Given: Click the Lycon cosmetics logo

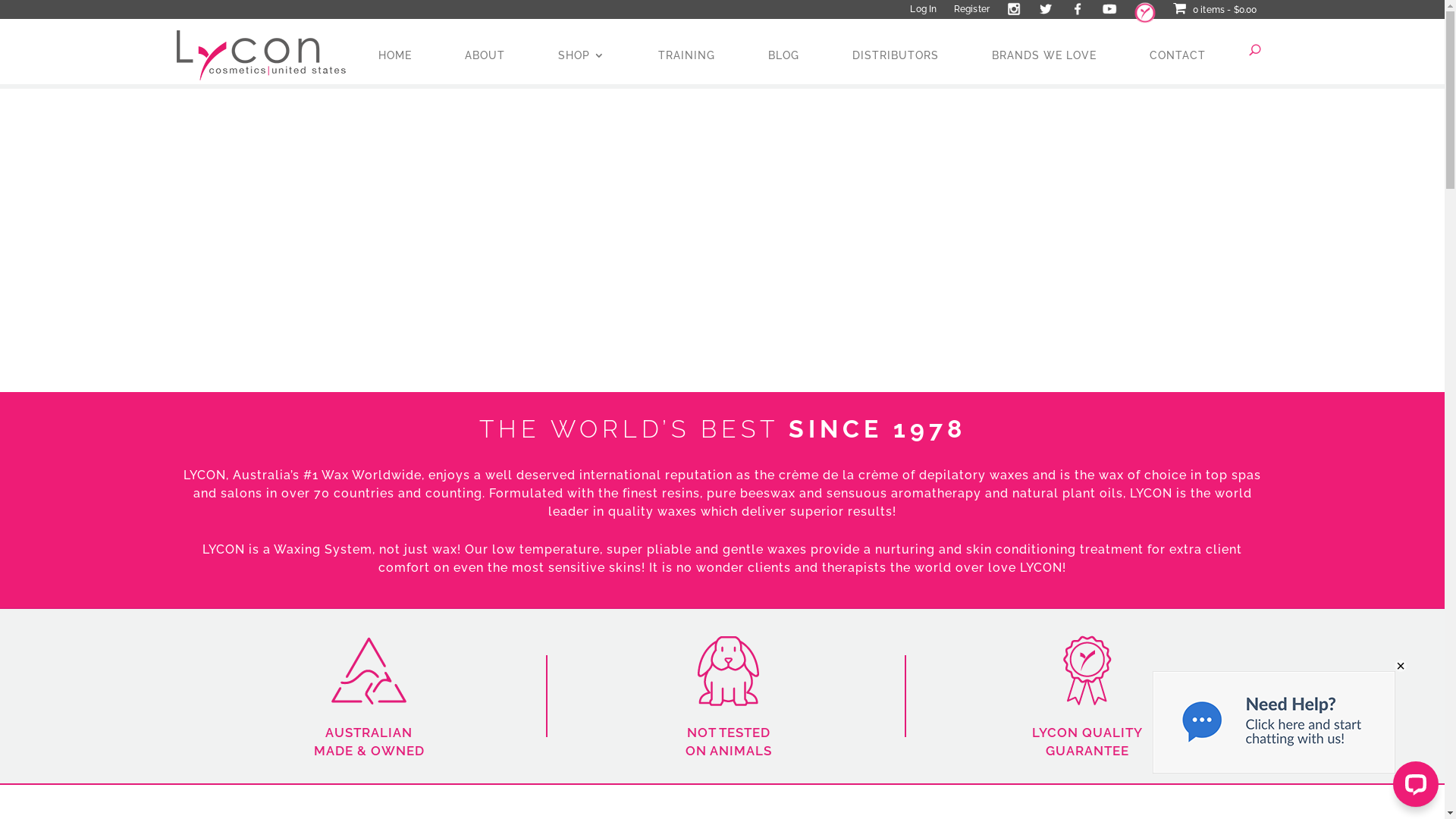Looking at the screenshot, I should (261, 55).
